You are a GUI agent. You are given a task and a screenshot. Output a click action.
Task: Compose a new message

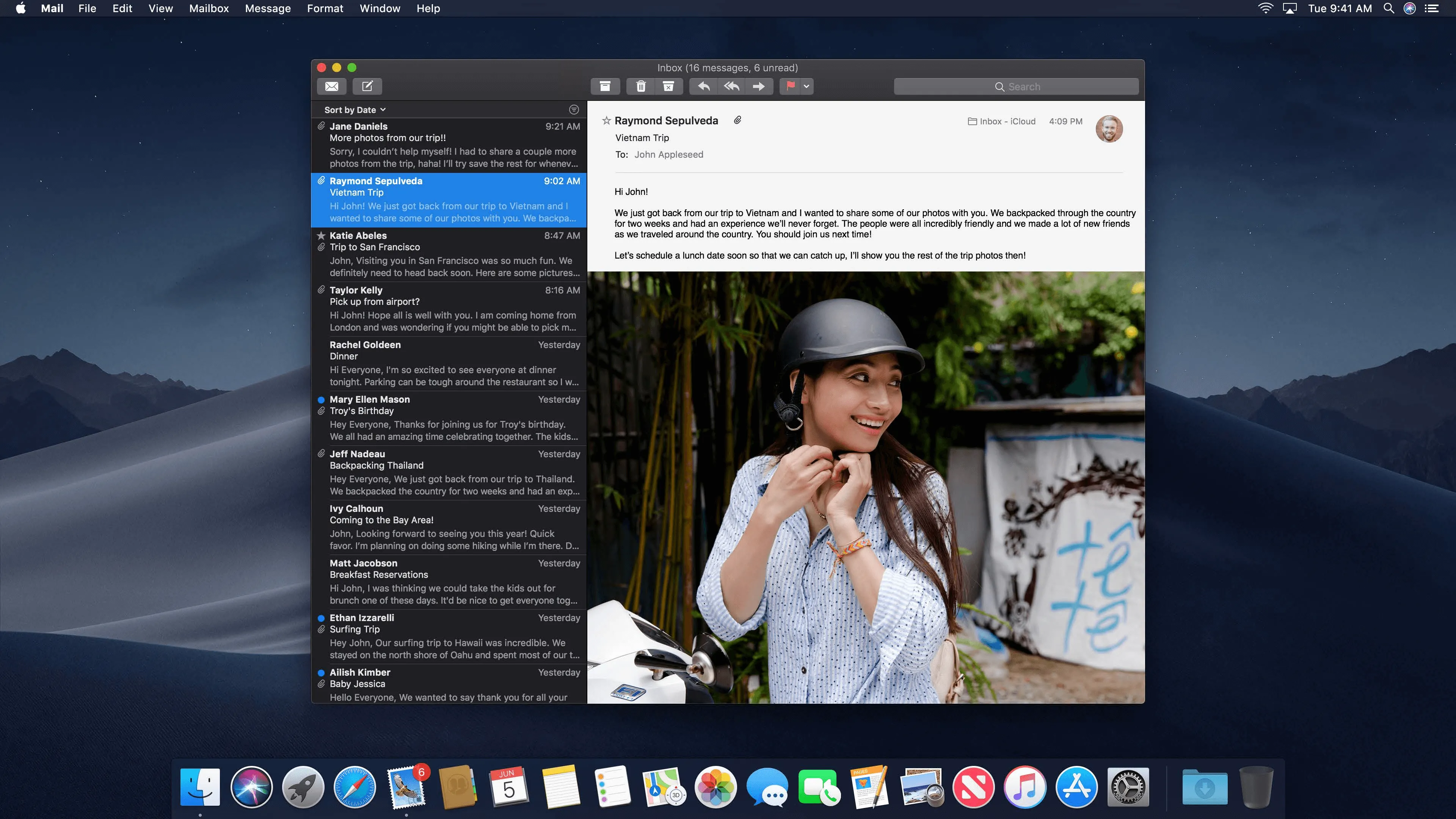click(x=367, y=86)
